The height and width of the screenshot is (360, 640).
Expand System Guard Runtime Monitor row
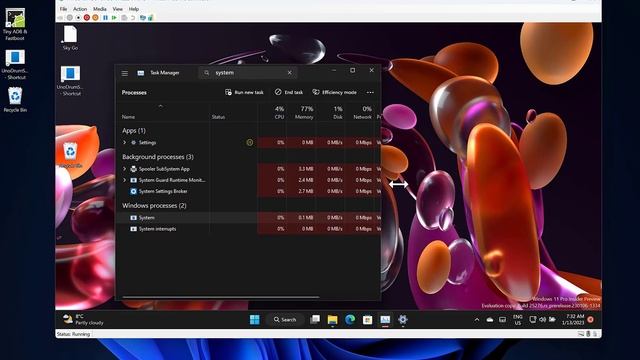click(124, 180)
